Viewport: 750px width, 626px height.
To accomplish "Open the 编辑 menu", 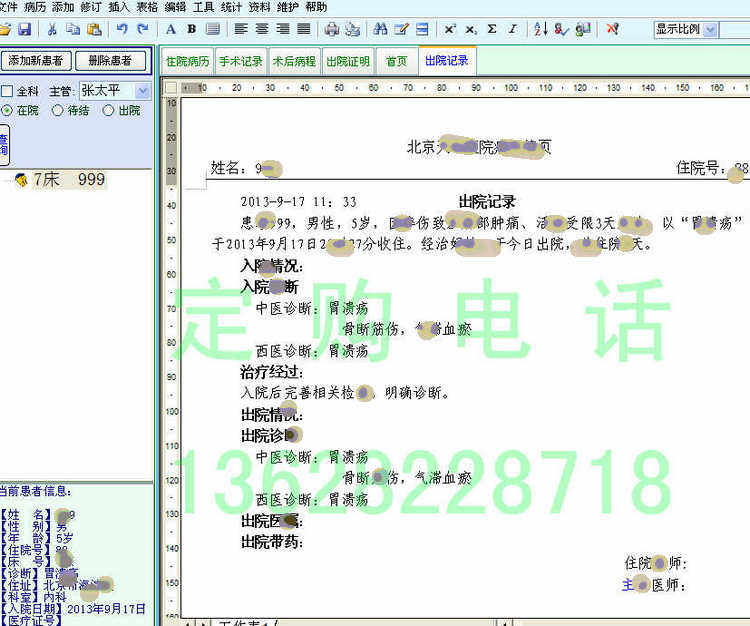I will (x=176, y=7).
